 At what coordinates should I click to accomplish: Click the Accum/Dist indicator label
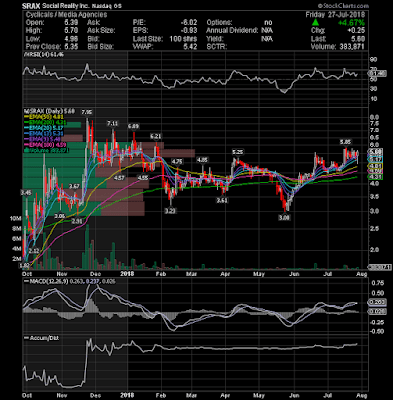pyautogui.click(x=42, y=338)
